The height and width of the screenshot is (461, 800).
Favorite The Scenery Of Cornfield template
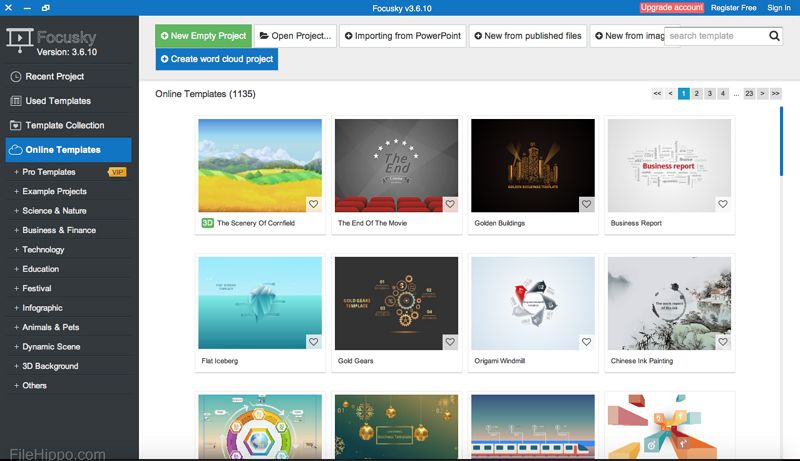pos(313,204)
